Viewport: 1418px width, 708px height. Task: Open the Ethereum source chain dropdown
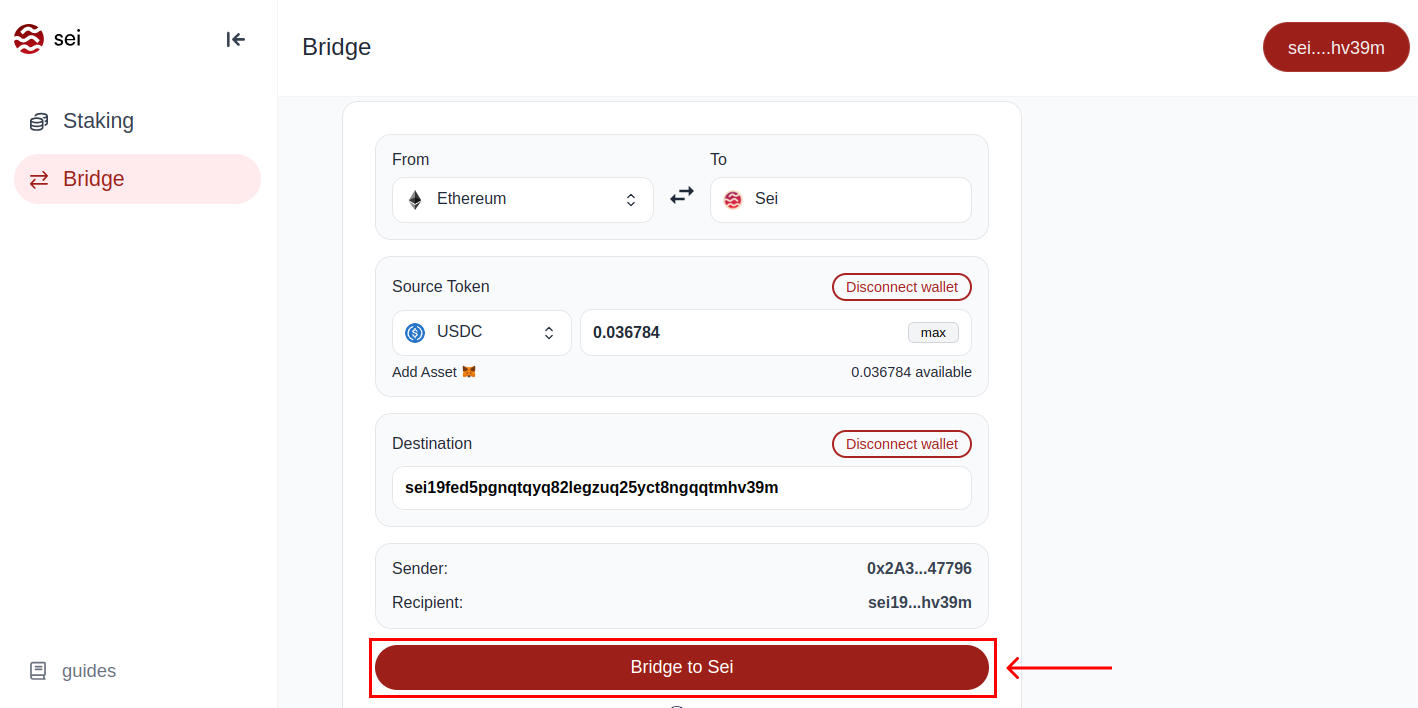pos(522,200)
